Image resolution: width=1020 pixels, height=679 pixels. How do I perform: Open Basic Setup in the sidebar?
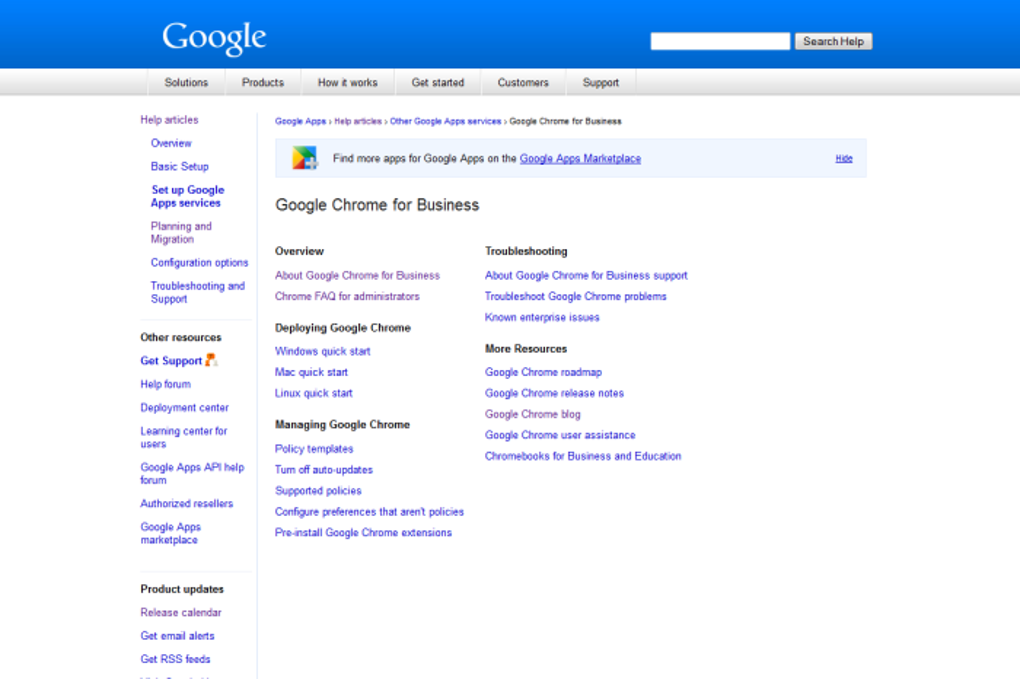coord(180,166)
